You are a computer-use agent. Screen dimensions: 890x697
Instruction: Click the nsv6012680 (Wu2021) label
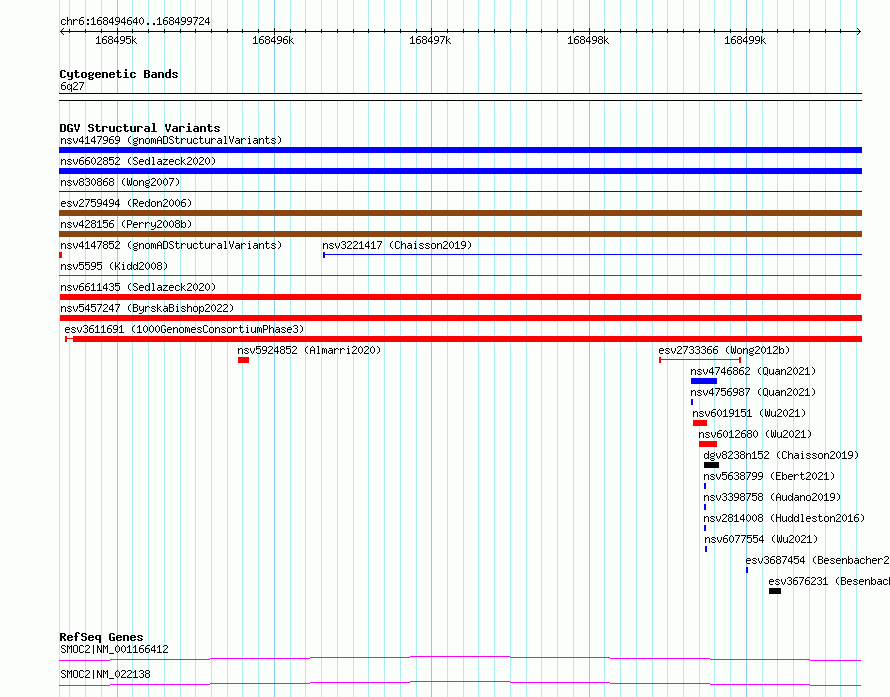tap(755, 434)
